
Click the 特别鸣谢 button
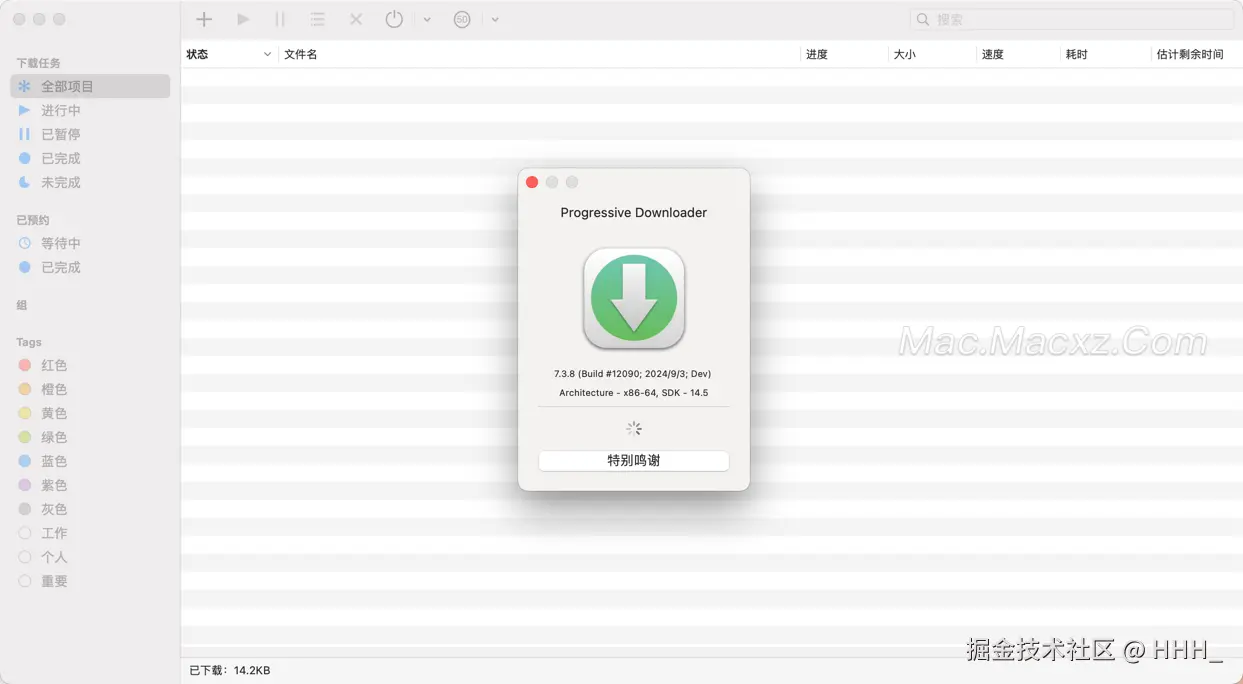pos(634,461)
